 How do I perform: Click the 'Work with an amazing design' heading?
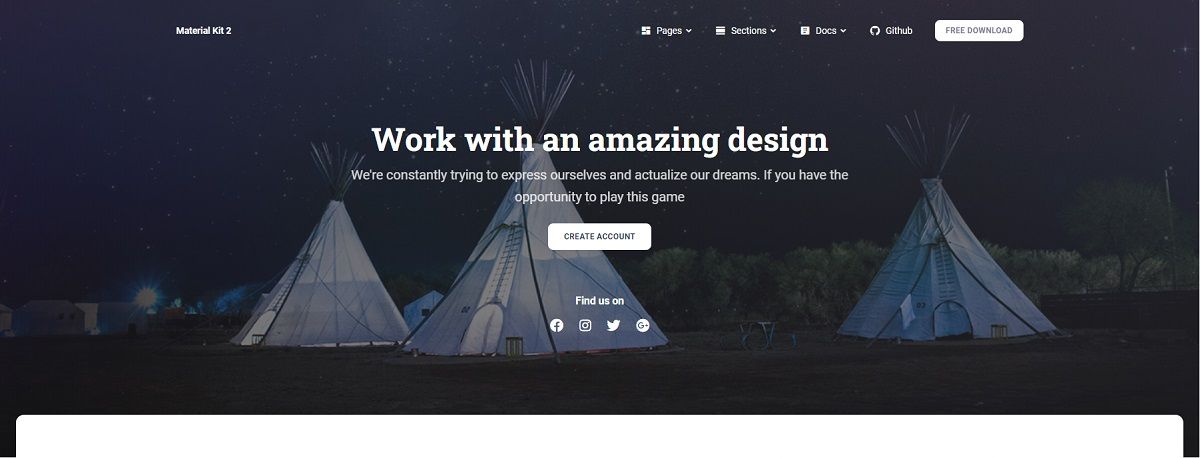tap(600, 139)
